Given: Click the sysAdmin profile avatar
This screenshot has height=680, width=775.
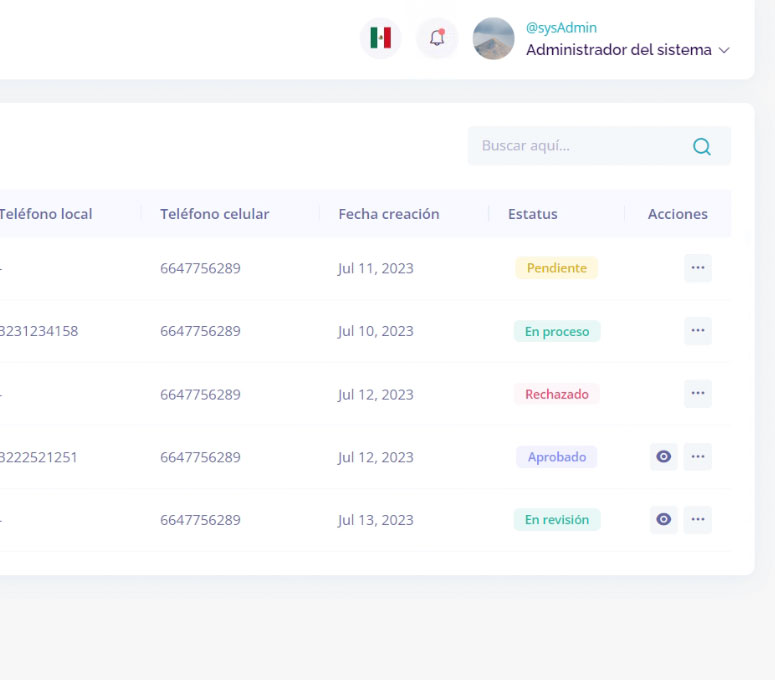Looking at the screenshot, I should click(493, 39).
